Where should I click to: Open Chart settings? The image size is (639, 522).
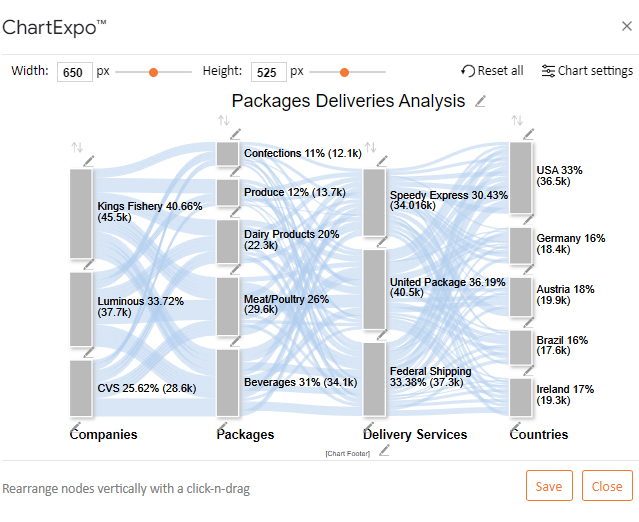pos(587,71)
